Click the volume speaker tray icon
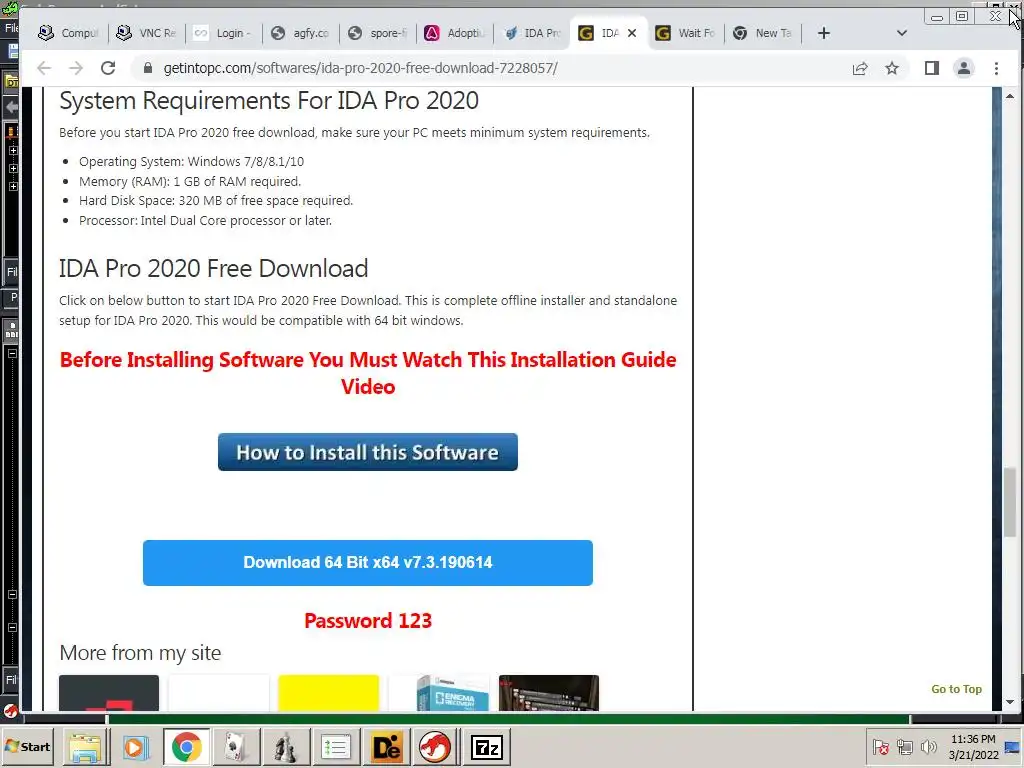 point(928,747)
